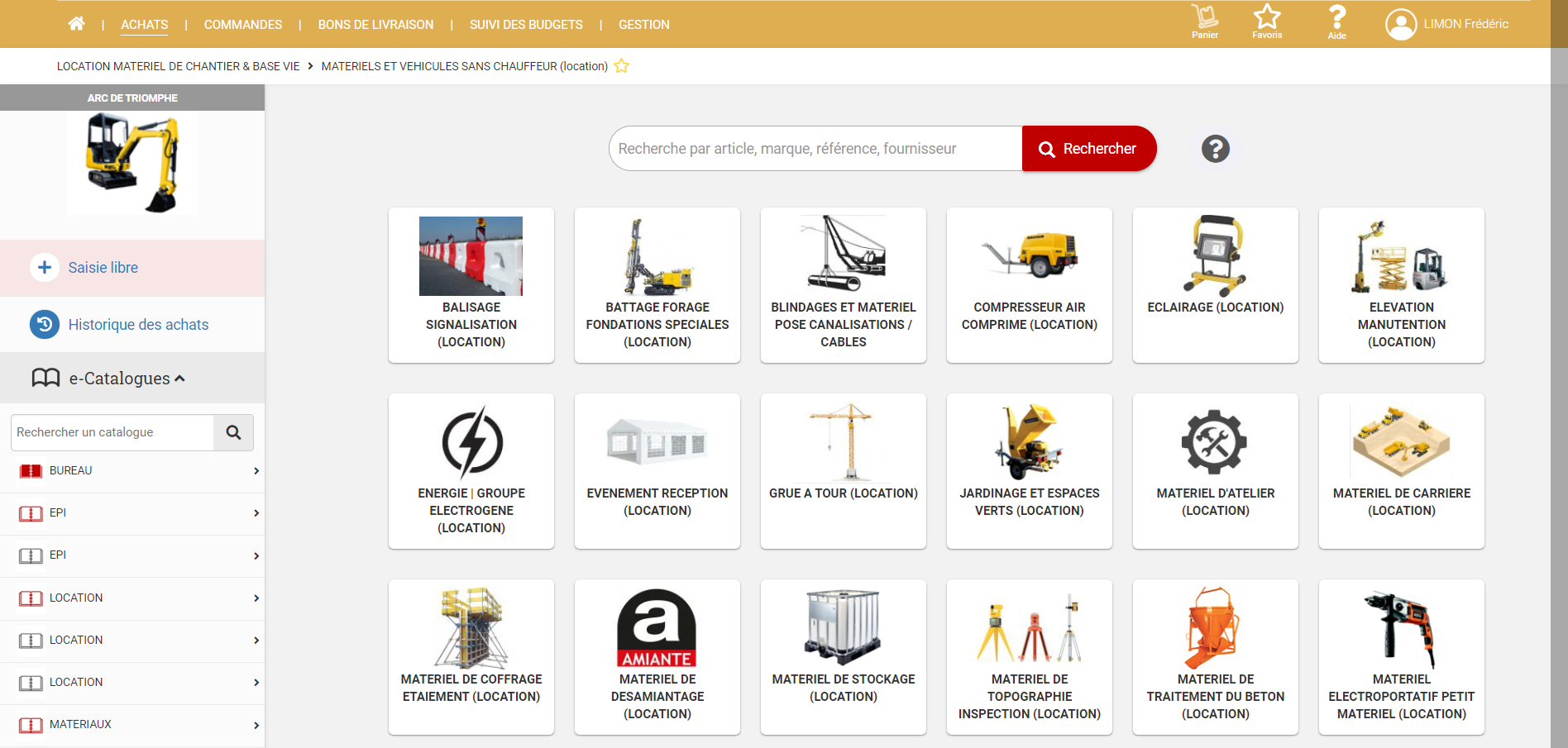Open the COMMANDES menu
This screenshot has height=748, width=1568.
243,25
